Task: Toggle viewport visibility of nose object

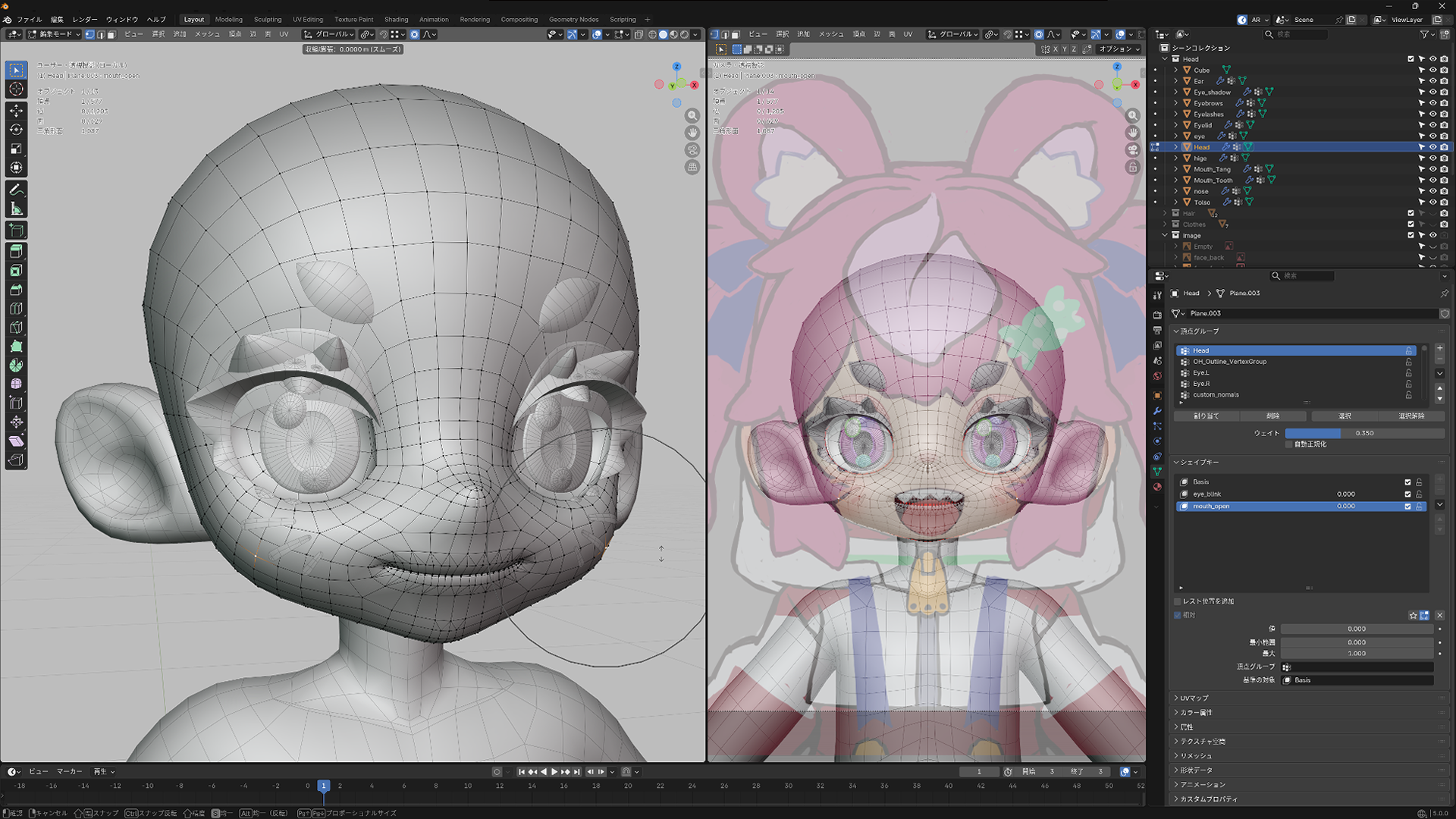Action: coord(1433,191)
